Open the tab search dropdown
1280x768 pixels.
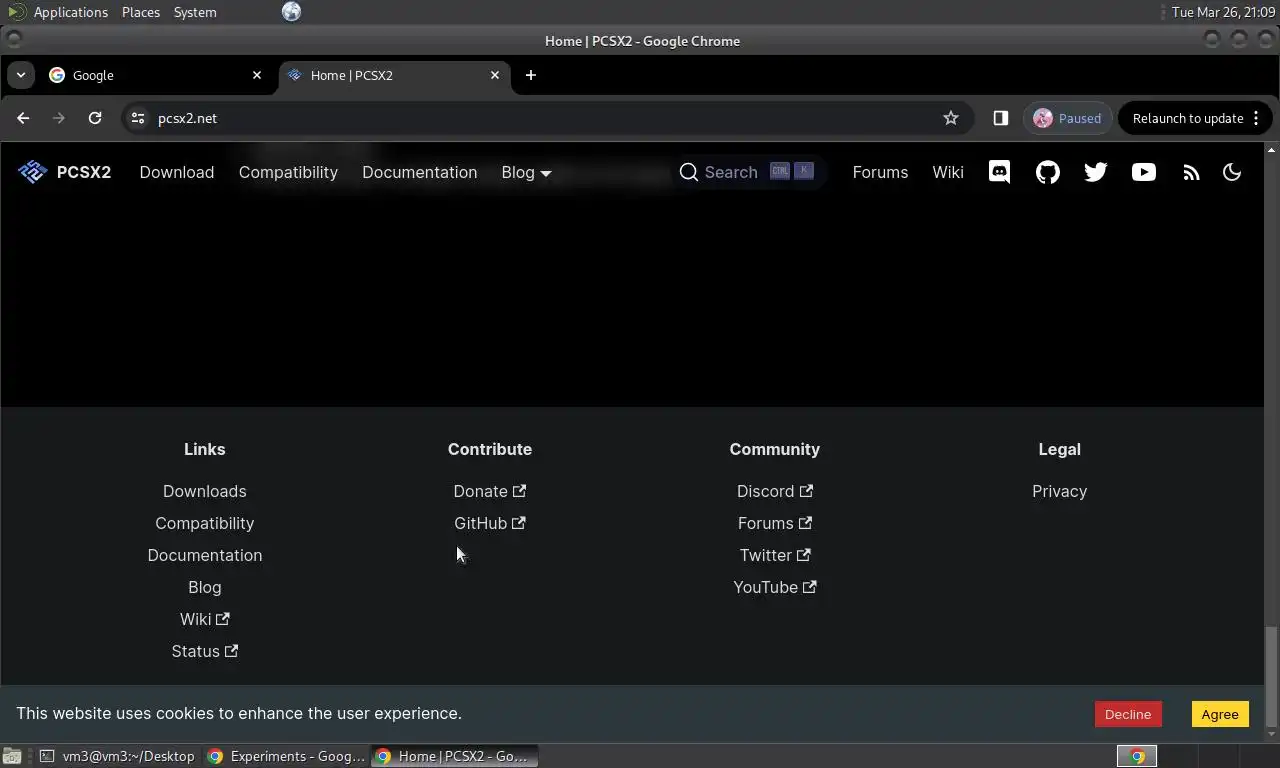tap(20, 75)
